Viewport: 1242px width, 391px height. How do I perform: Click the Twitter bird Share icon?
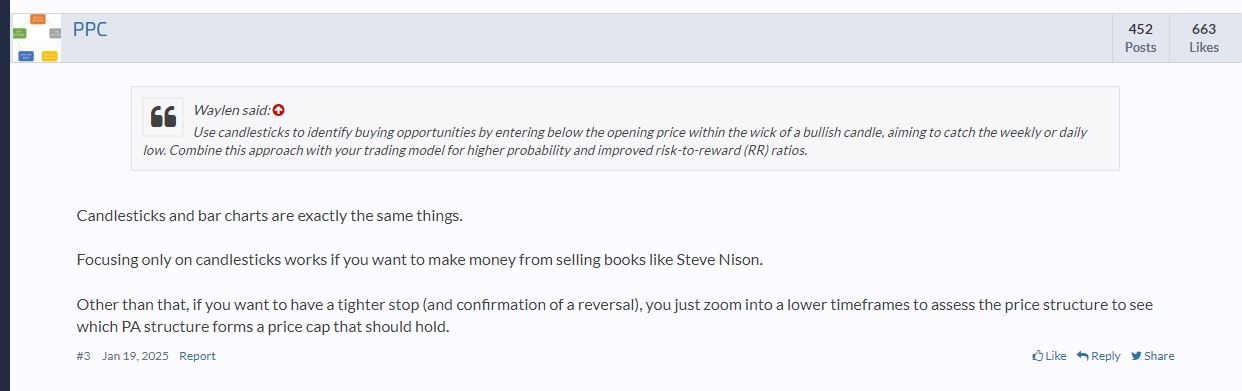click(x=1136, y=356)
